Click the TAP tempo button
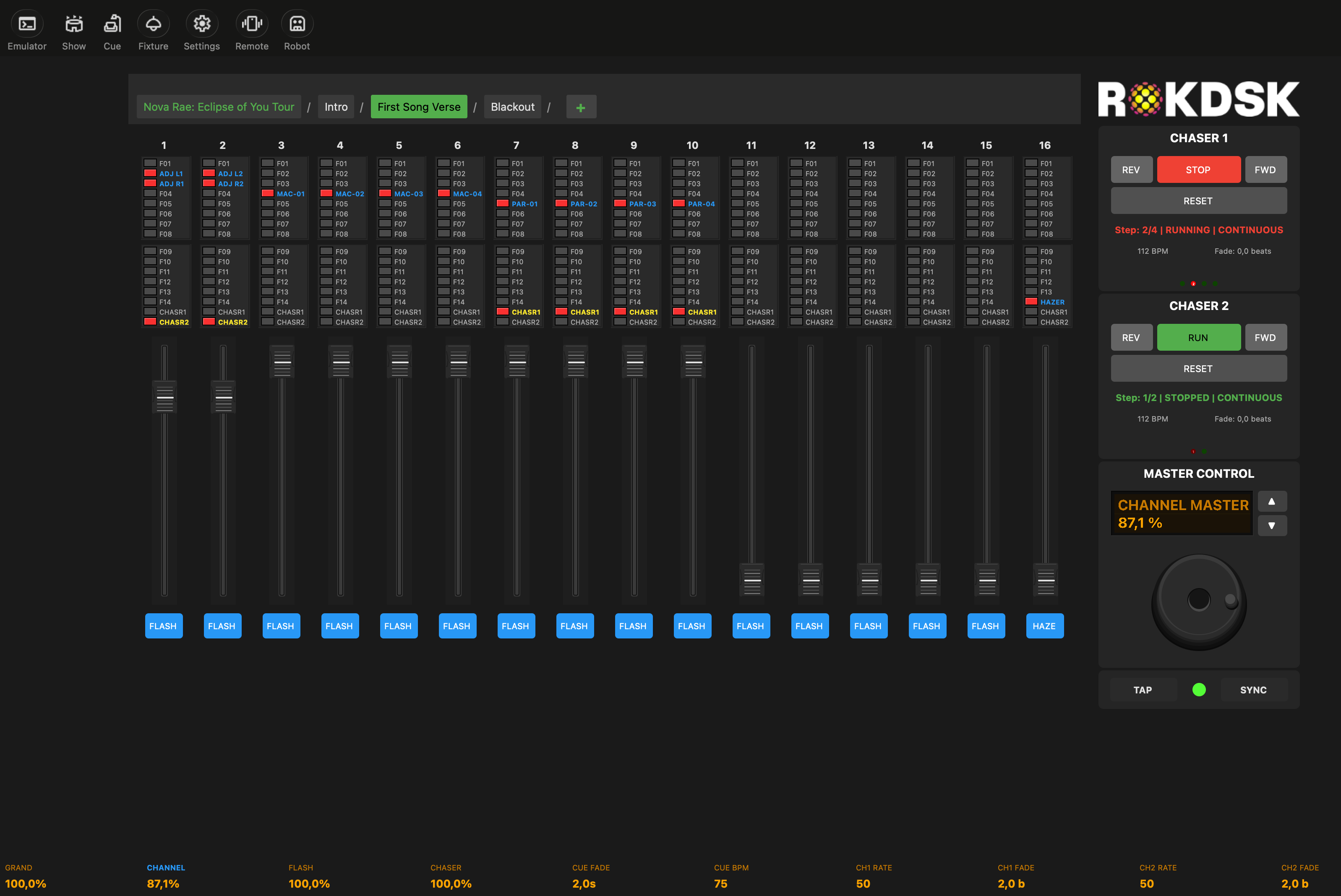The image size is (1341, 896). 1143,690
